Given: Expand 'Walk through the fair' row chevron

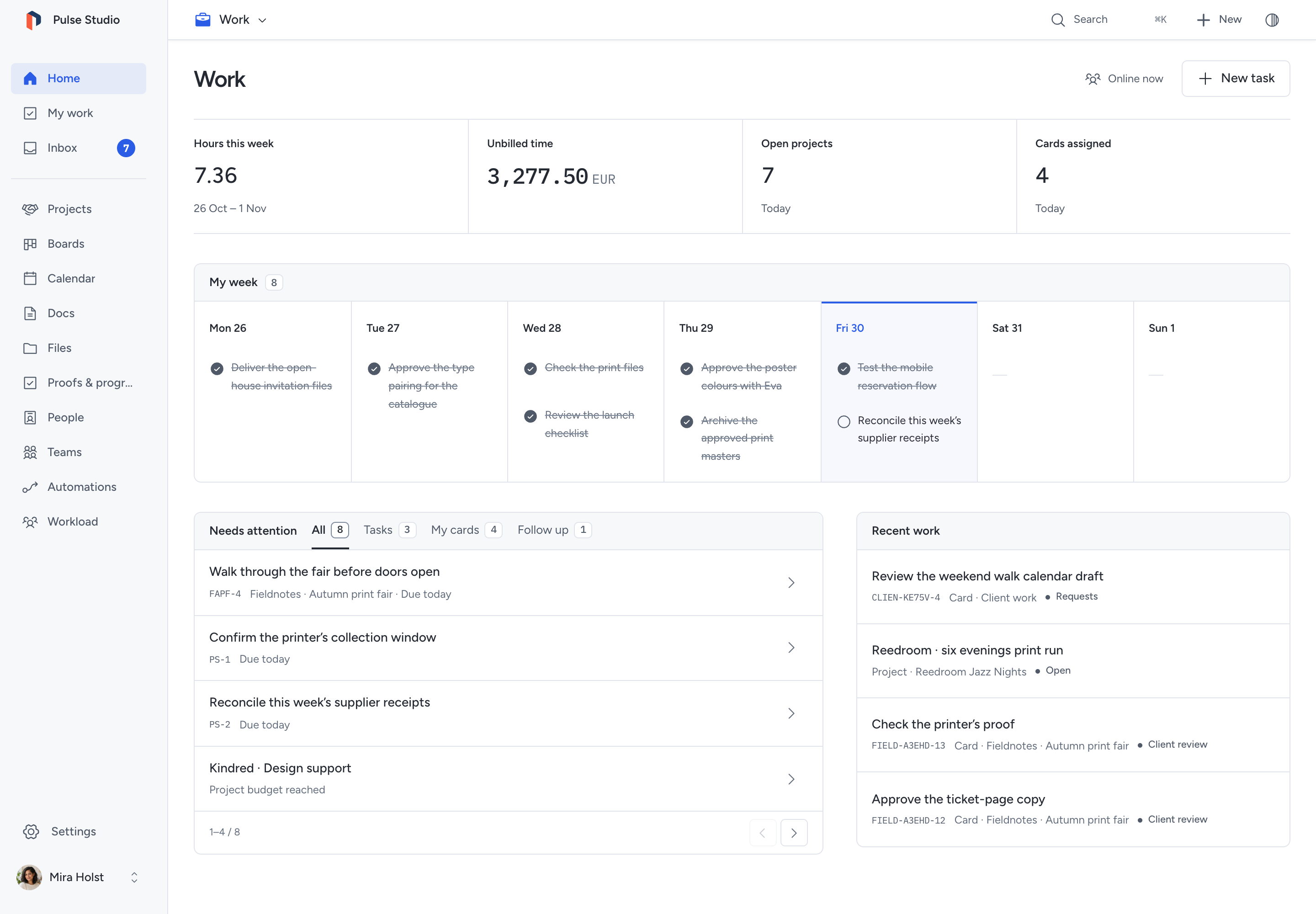Looking at the screenshot, I should [x=791, y=583].
